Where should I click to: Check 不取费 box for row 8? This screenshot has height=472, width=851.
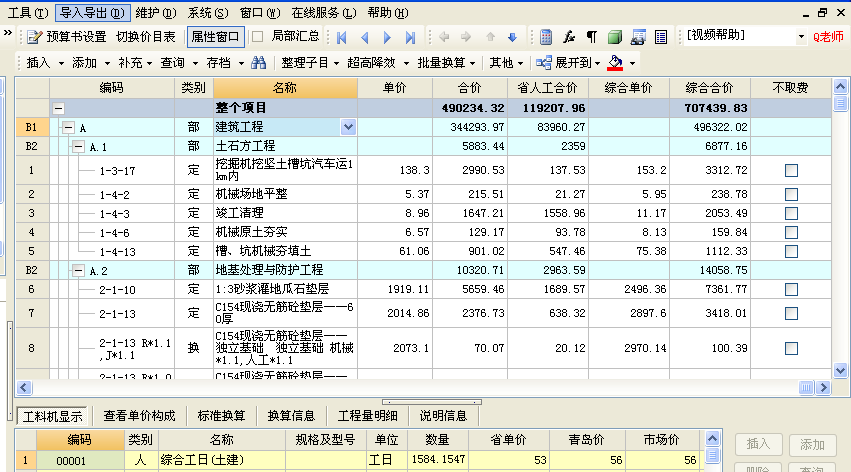point(791,348)
